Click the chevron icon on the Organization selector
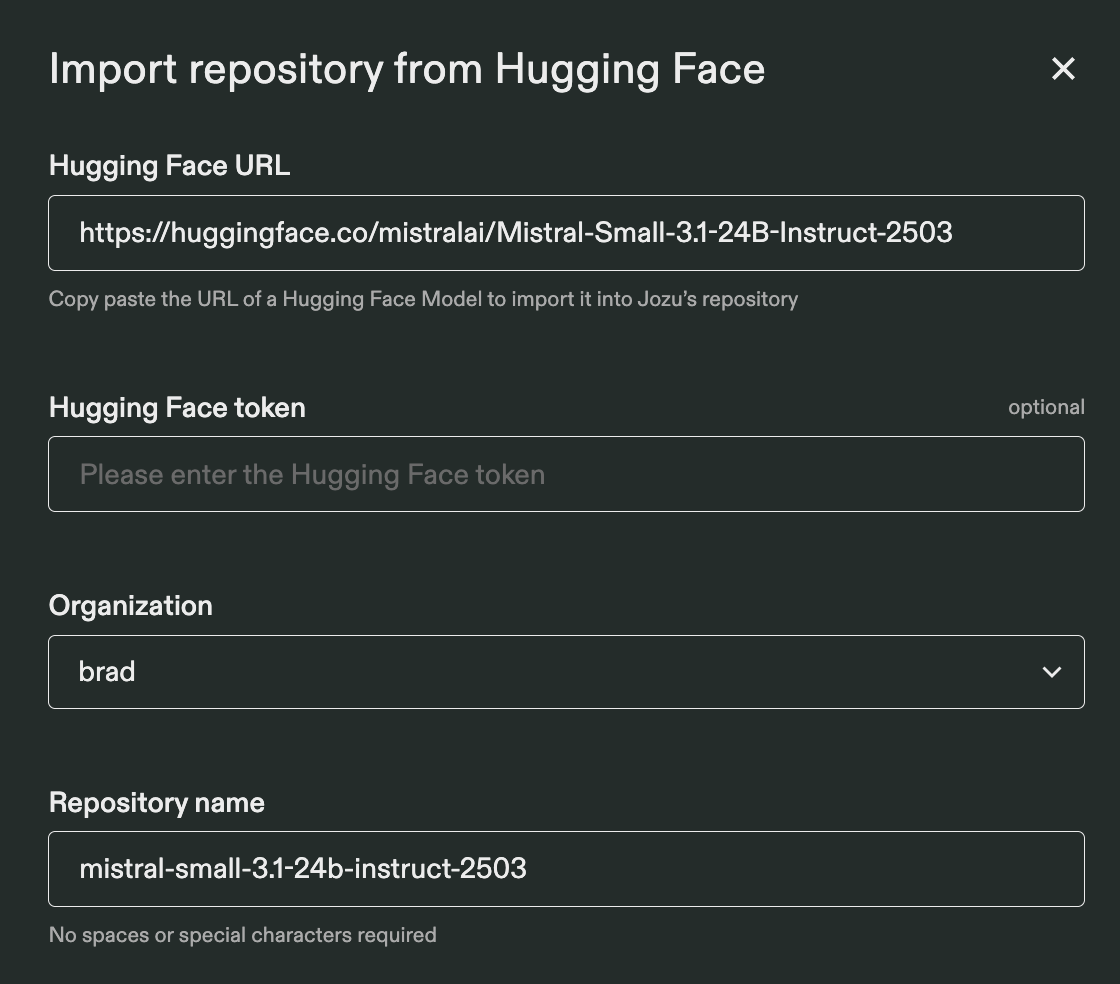 [x=1052, y=672]
